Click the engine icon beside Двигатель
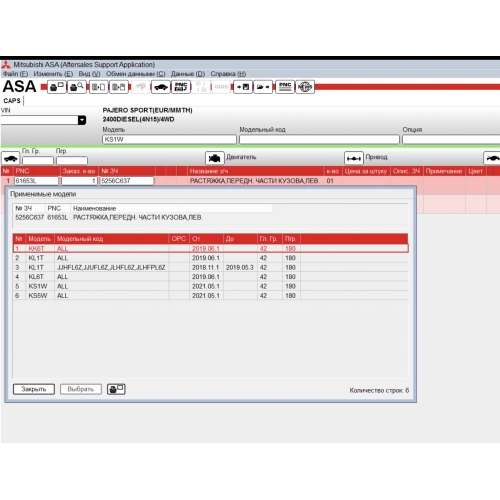 [214, 158]
